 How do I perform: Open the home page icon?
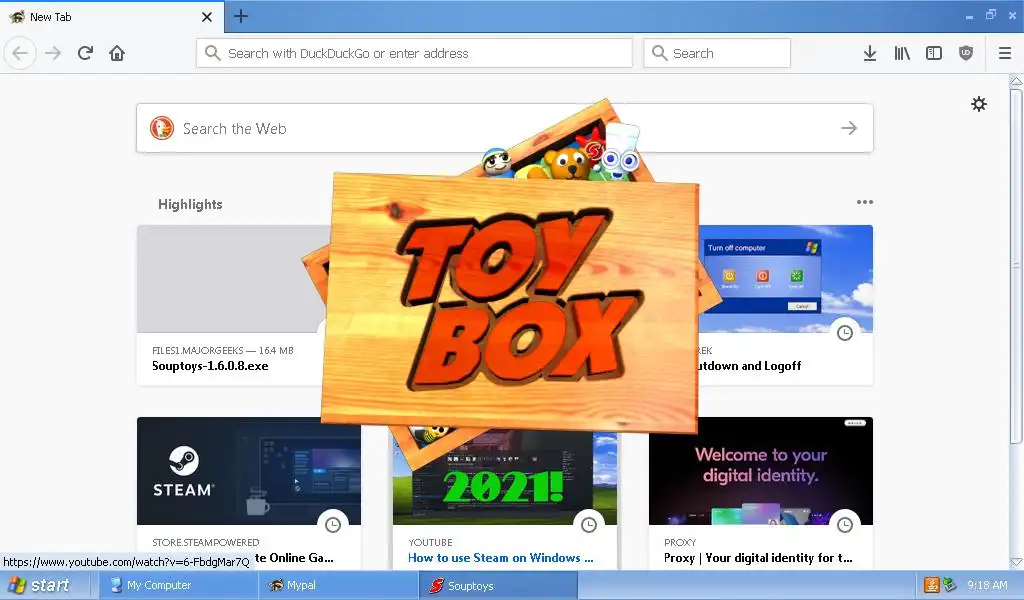click(117, 53)
